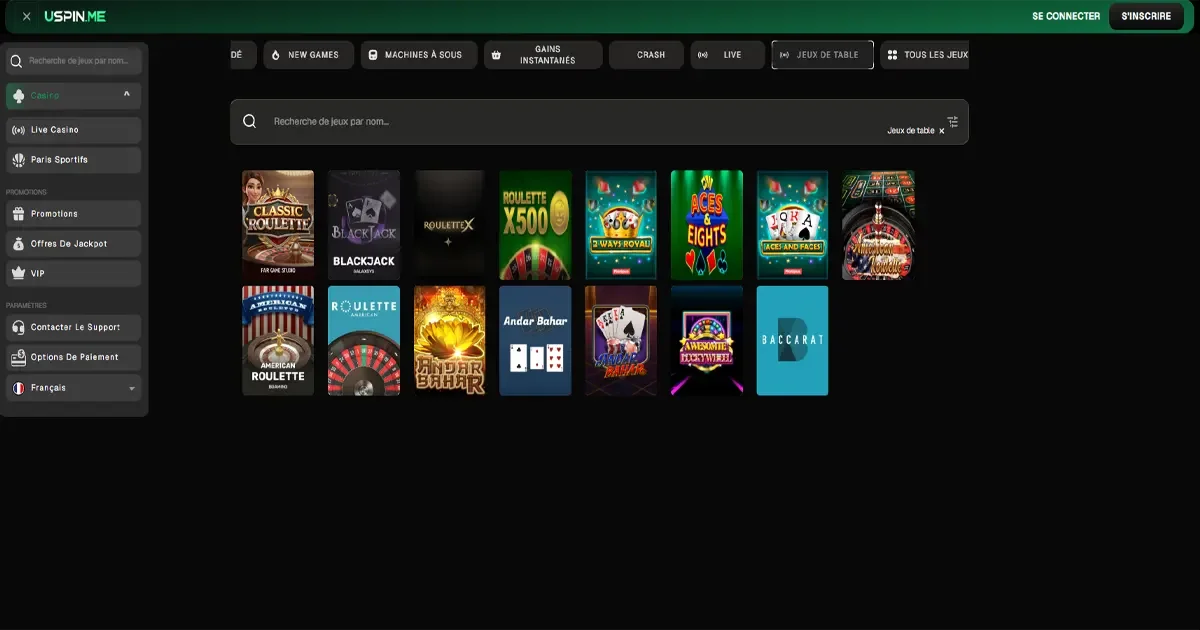This screenshot has height=630, width=1200.
Task: Select the TOUS LES JEUX tab
Action: (925, 55)
